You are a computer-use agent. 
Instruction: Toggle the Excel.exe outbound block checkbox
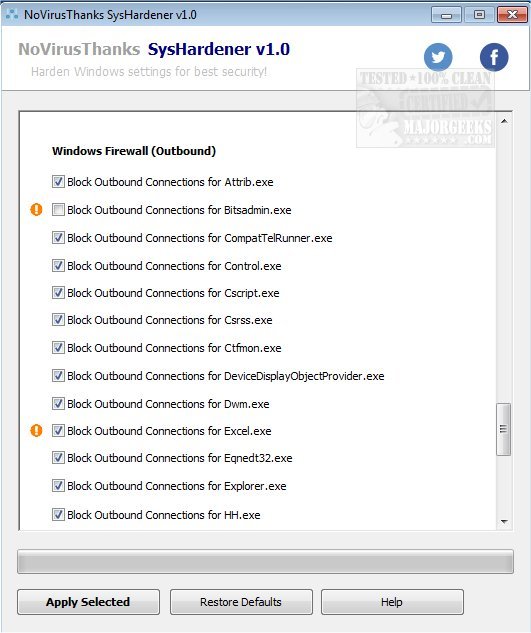point(58,430)
